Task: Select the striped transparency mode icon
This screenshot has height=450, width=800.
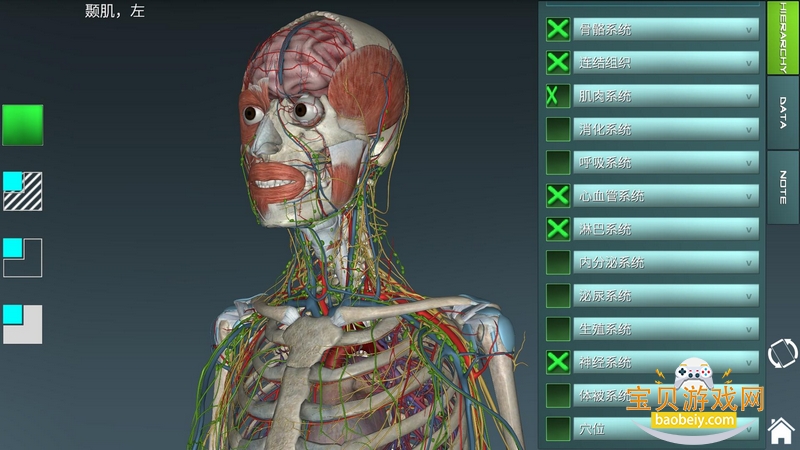Action: click(22, 191)
